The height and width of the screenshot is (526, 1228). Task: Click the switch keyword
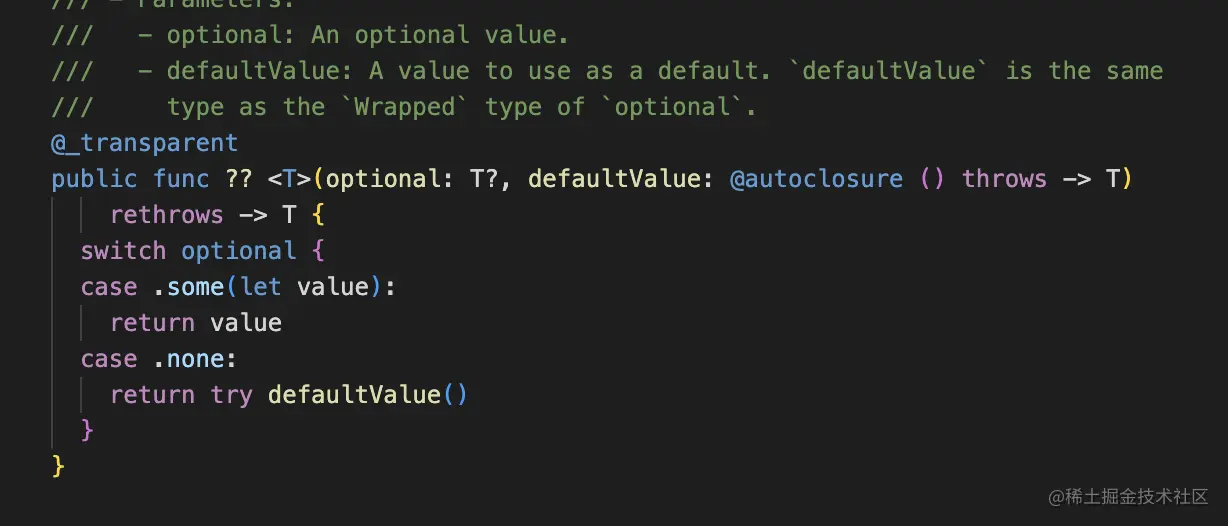click(x=123, y=251)
